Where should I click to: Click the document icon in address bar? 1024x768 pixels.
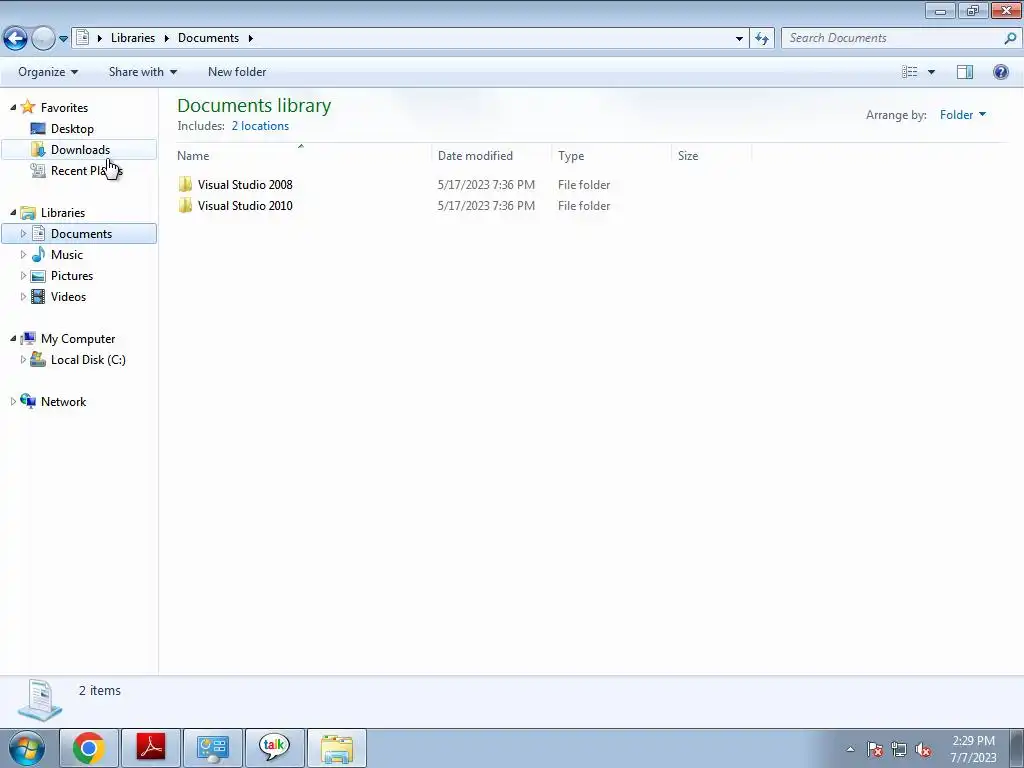click(82, 38)
